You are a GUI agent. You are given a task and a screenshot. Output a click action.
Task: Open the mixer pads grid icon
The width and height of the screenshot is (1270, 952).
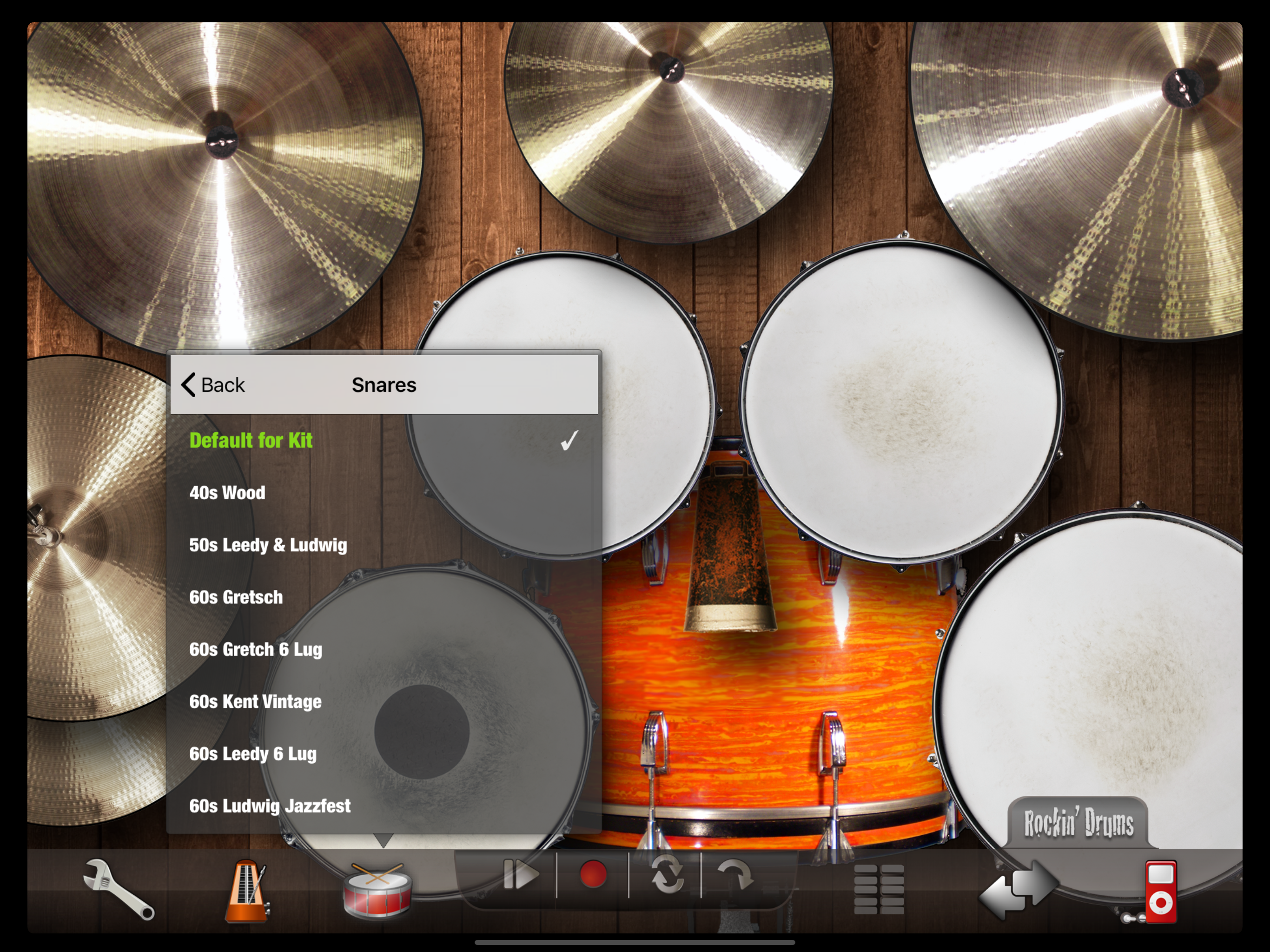[x=879, y=889]
